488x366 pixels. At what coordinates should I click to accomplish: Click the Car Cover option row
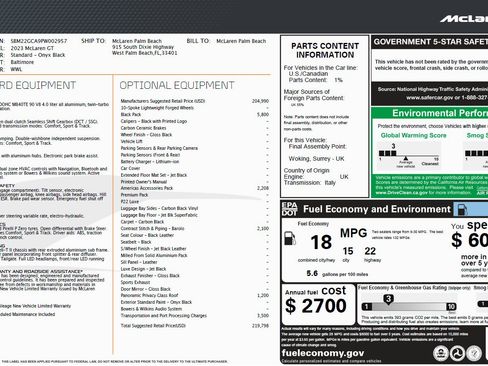(195, 168)
